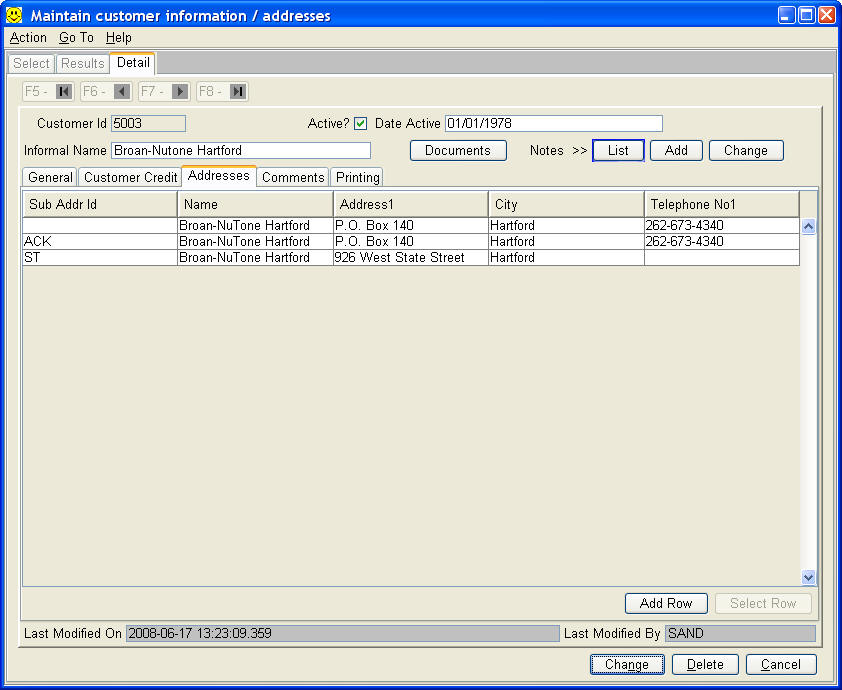
Task: Select the Detail tab
Action: (x=133, y=63)
